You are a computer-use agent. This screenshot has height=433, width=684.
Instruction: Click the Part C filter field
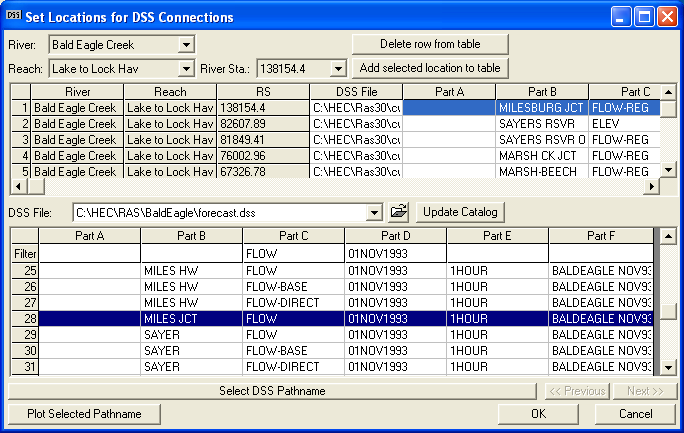coord(293,254)
